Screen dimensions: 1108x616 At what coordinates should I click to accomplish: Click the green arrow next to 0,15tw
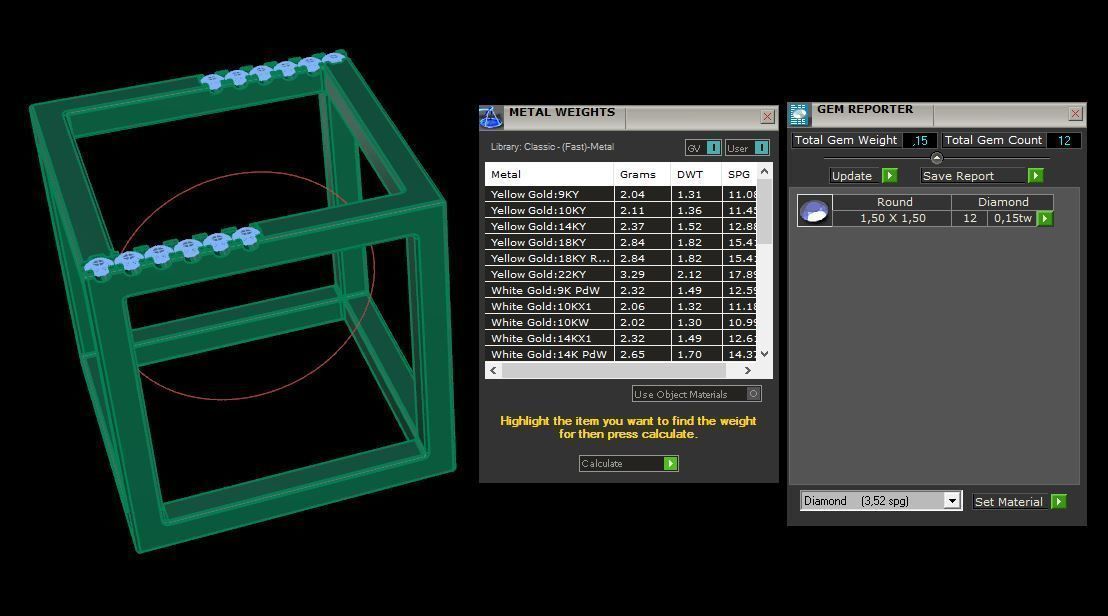1044,218
